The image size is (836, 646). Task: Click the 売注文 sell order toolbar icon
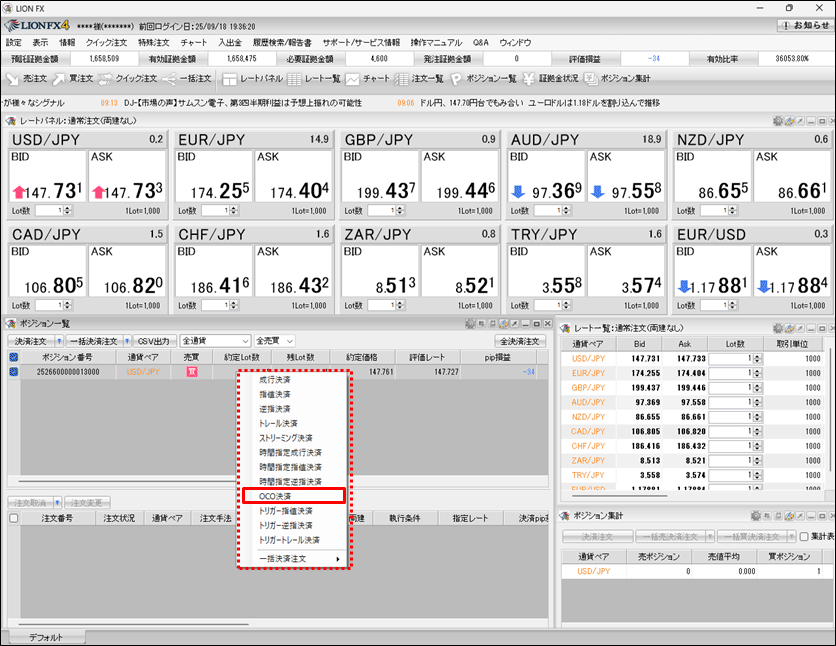coord(28,78)
